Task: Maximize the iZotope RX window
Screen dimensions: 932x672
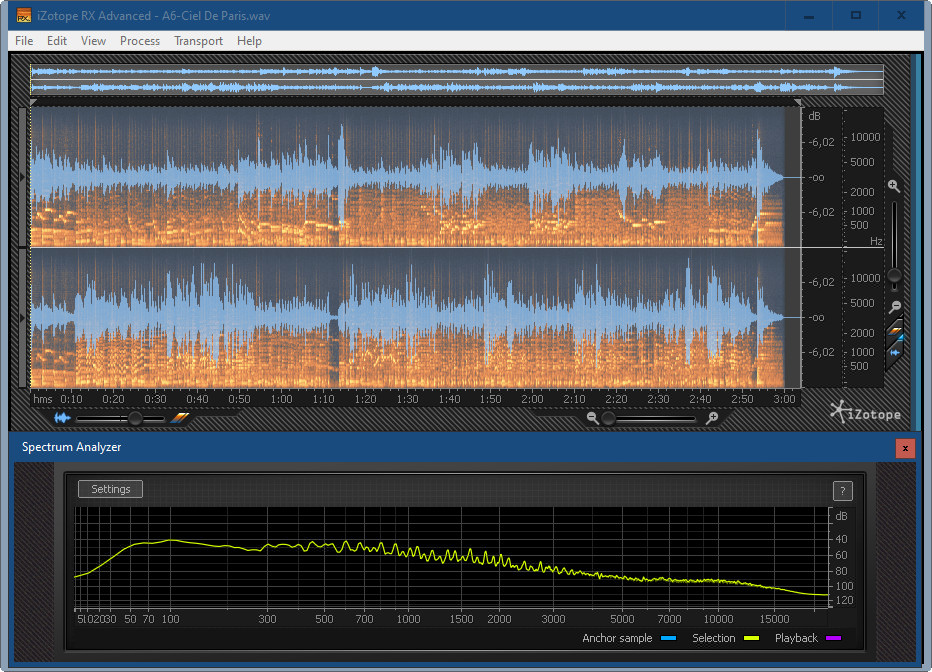Action: (856, 16)
